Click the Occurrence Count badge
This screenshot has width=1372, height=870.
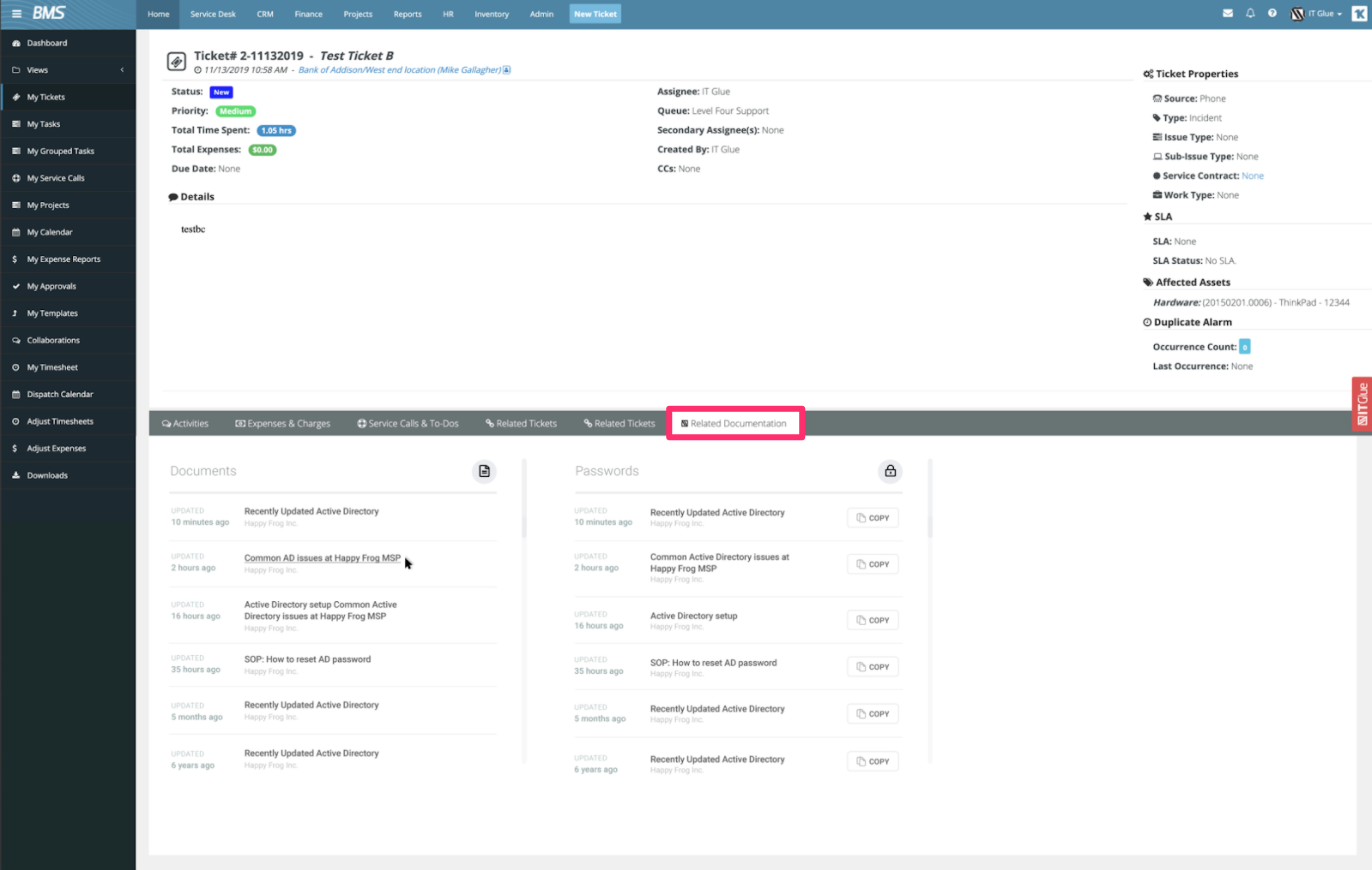point(1244,347)
